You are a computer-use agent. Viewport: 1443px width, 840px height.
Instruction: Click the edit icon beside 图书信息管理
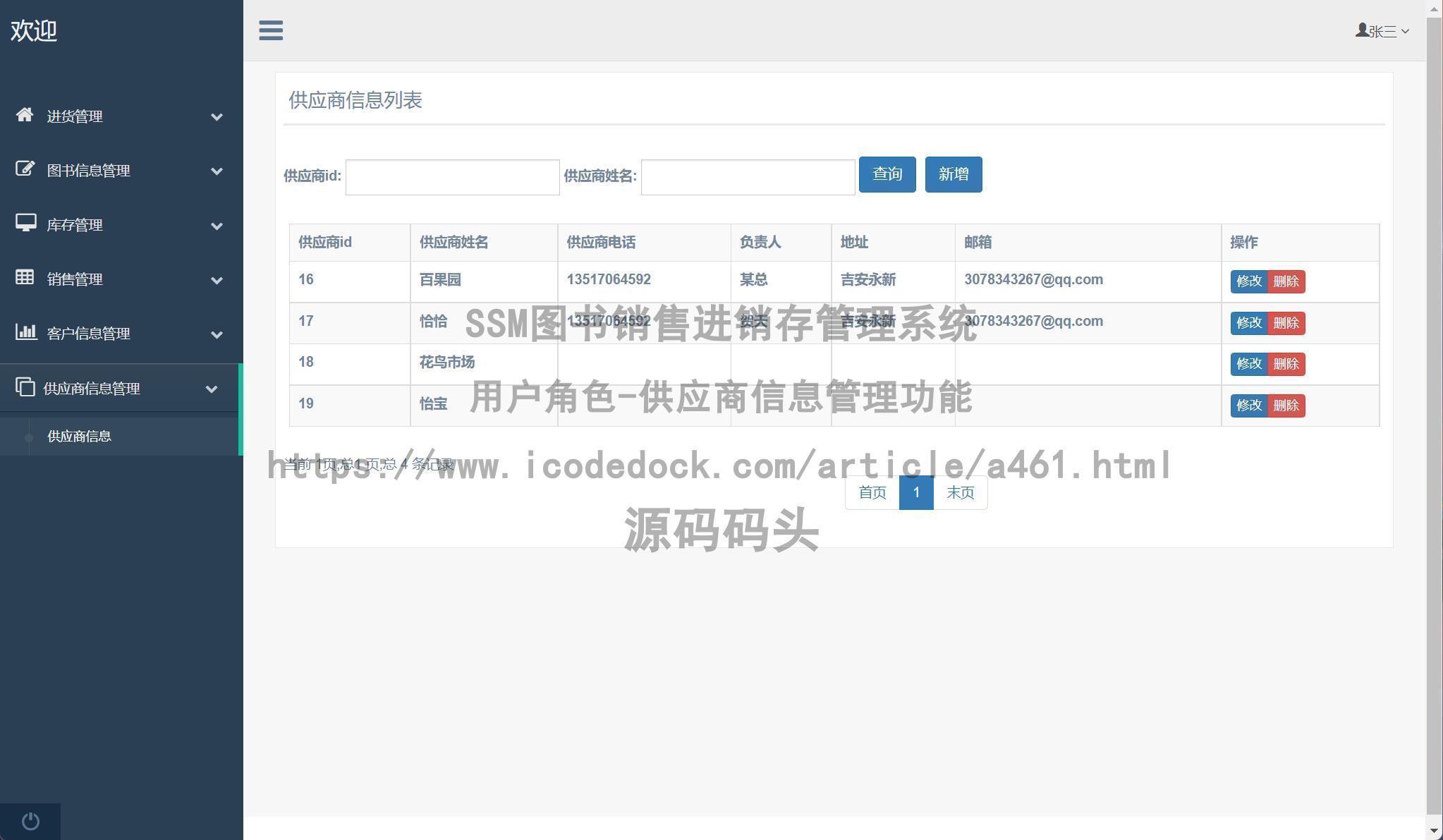tap(25, 170)
